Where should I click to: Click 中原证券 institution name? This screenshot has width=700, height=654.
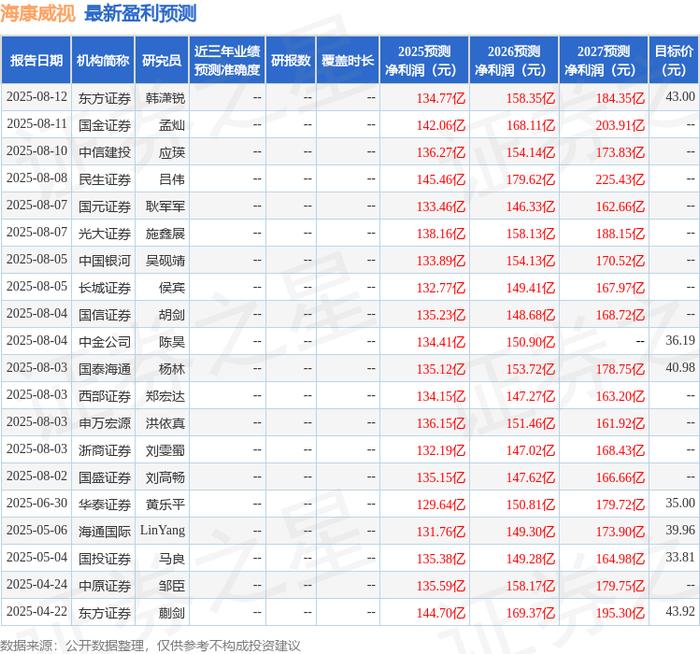(104, 586)
